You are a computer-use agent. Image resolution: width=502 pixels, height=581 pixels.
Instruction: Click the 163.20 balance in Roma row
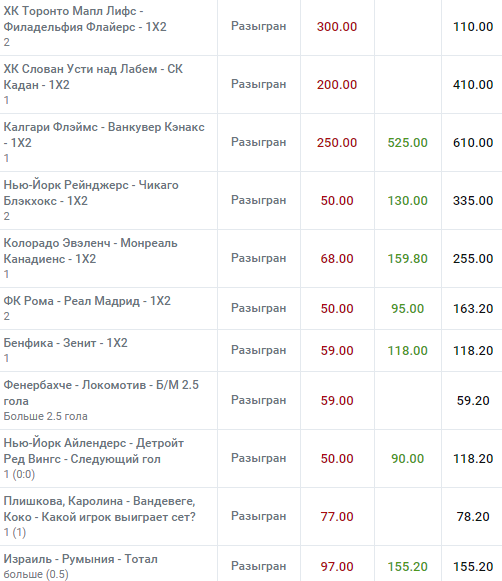[473, 309]
